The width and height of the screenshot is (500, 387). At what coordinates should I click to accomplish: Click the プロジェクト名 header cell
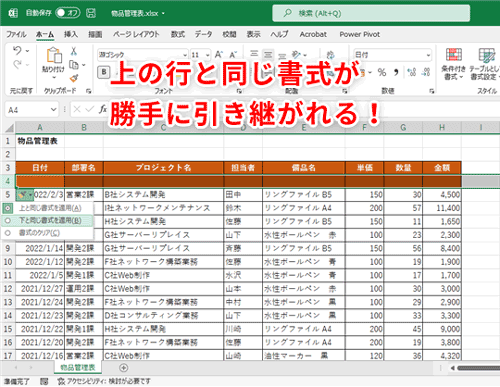coord(163,168)
